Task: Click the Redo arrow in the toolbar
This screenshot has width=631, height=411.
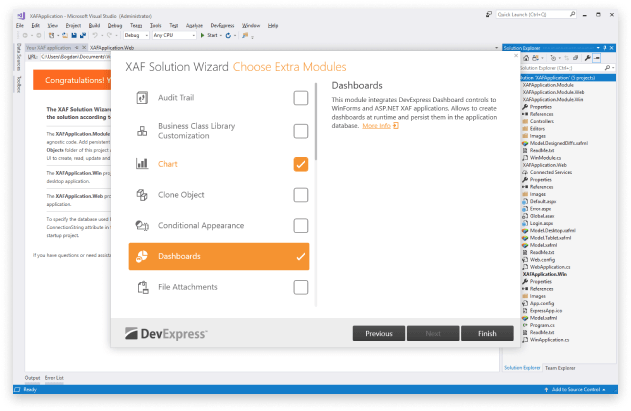Action: pyautogui.click(x=109, y=35)
